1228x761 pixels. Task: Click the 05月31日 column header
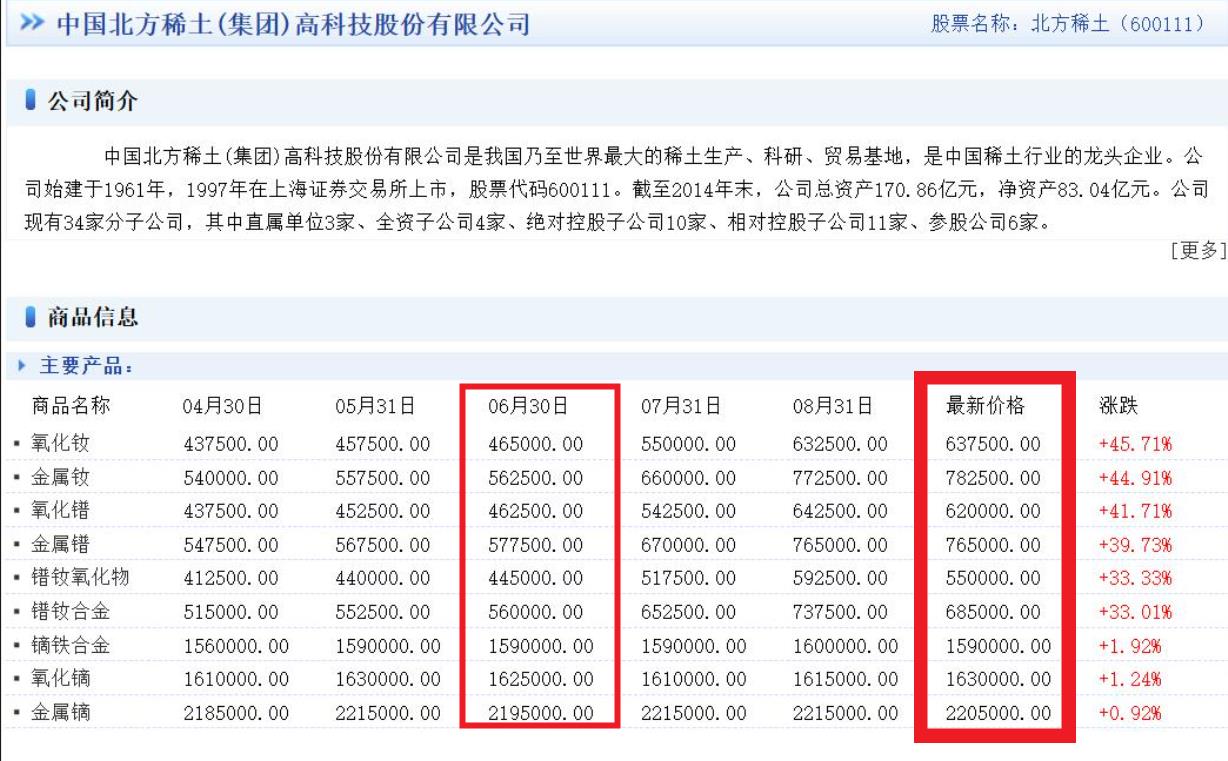[375, 406]
